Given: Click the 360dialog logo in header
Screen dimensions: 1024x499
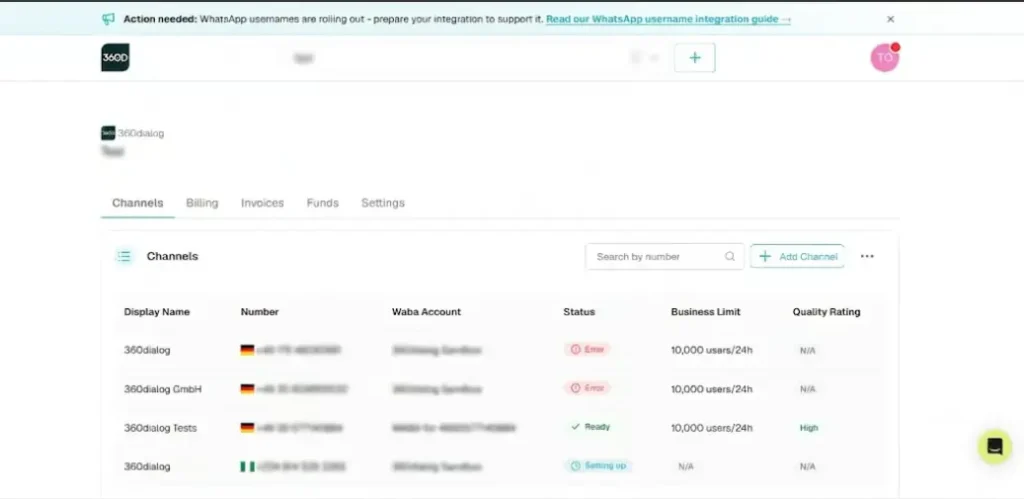Looking at the screenshot, I should pos(115,57).
